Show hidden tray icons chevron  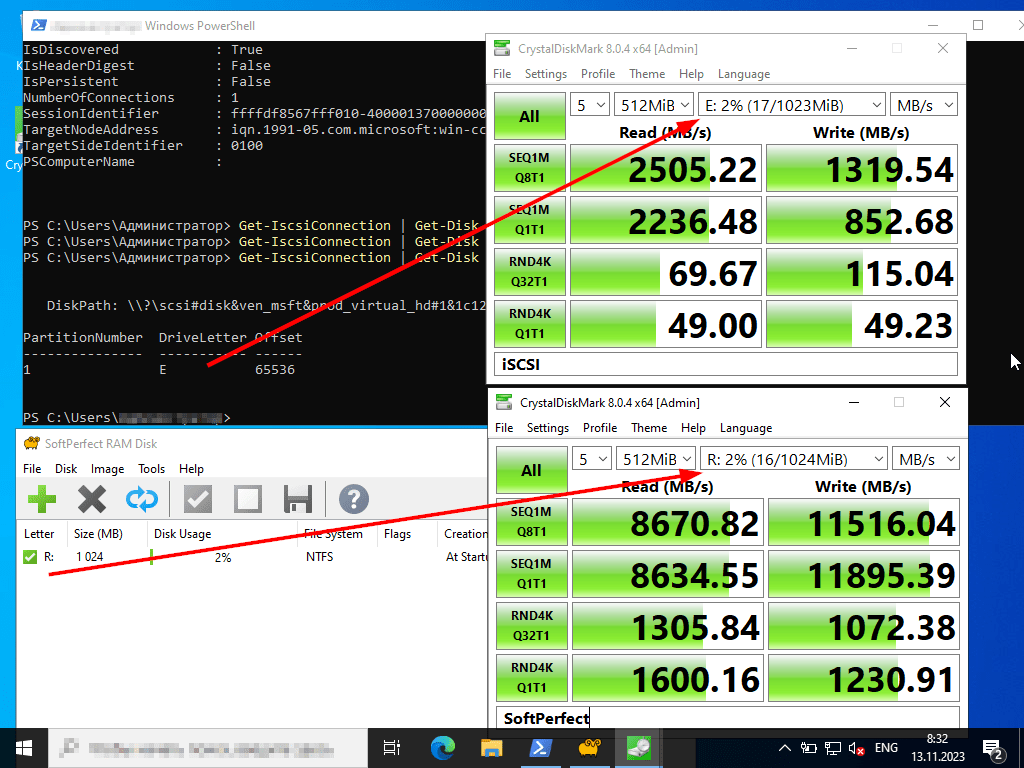785,748
